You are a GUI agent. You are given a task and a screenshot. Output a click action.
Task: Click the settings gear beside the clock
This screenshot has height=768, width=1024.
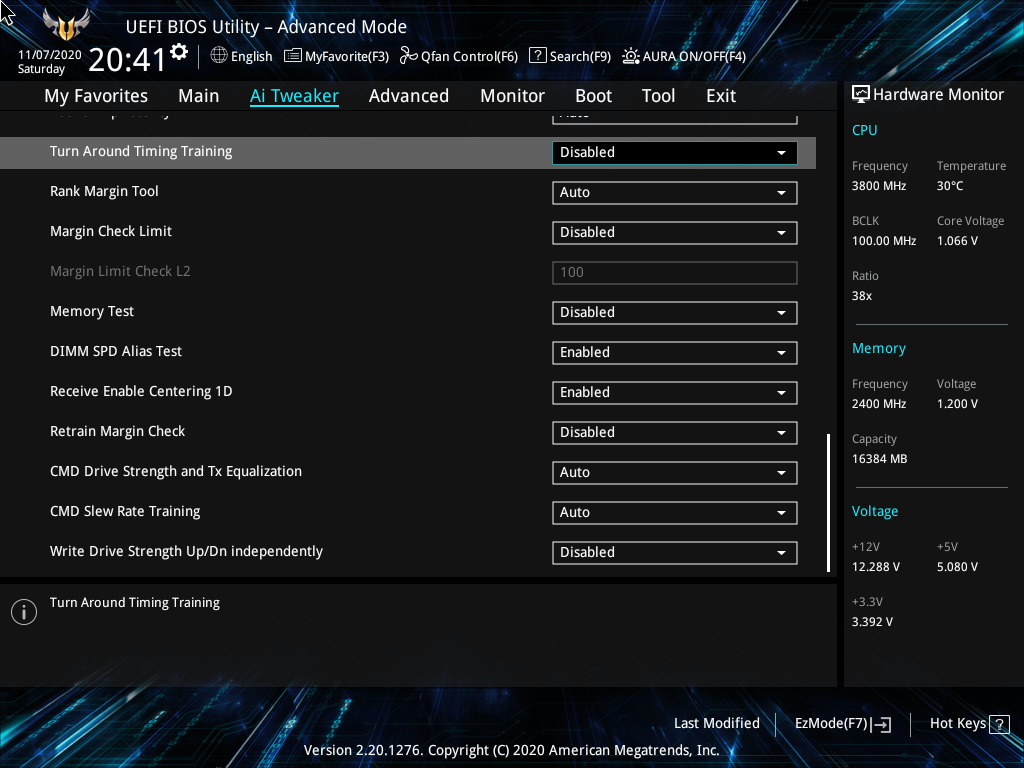pos(179,52)
